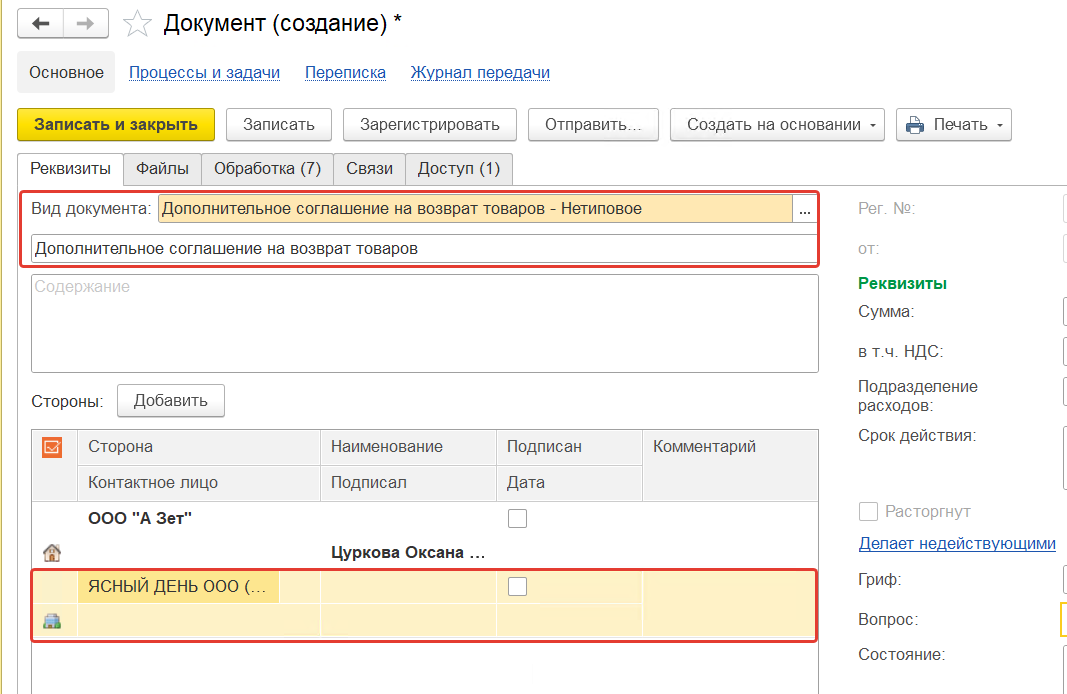1067x694 pixels.
Task: Check Подписан box for ООО "А Зет"
Action: tap(517, 518)
